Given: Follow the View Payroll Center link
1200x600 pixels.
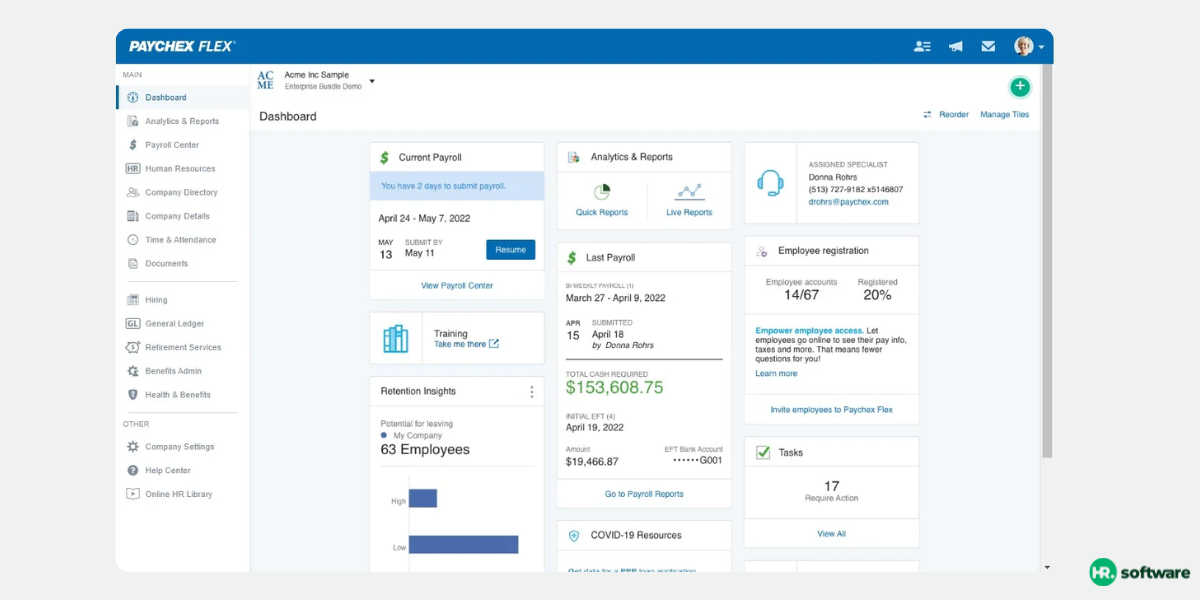Looking at the screenshot, I should coord(457,286).
